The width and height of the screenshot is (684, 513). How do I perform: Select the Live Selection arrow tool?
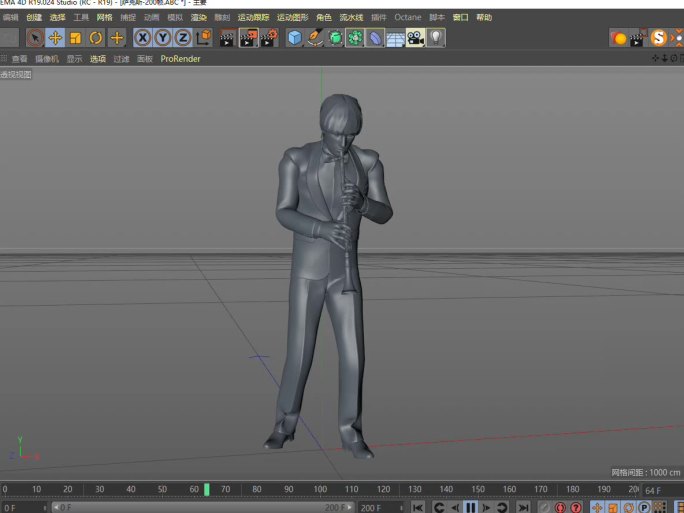(35, 38)
